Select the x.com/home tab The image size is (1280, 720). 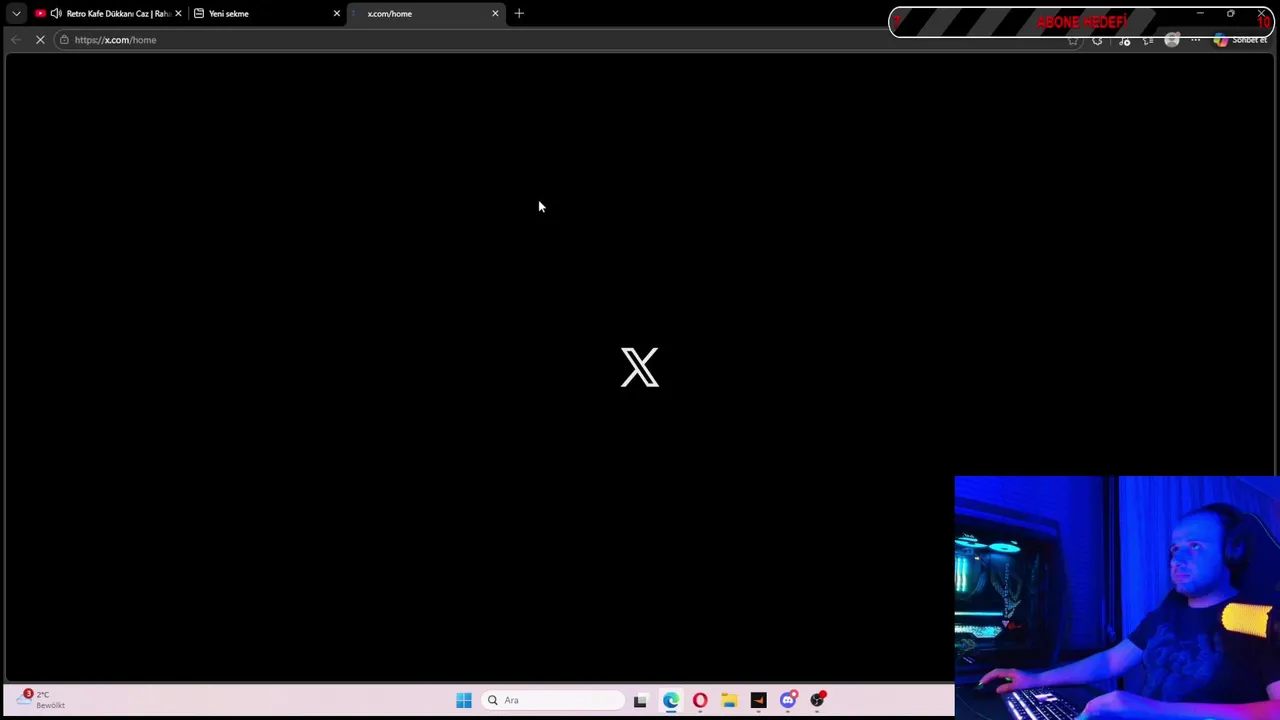425,14
